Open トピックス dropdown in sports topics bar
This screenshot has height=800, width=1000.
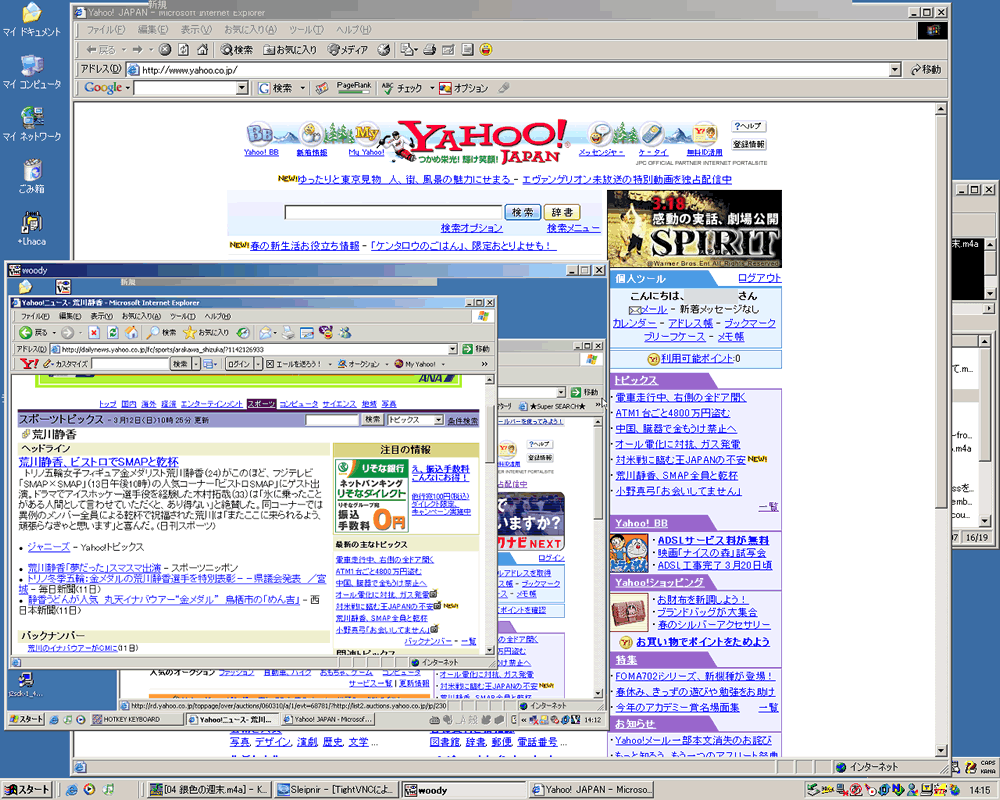438,420
